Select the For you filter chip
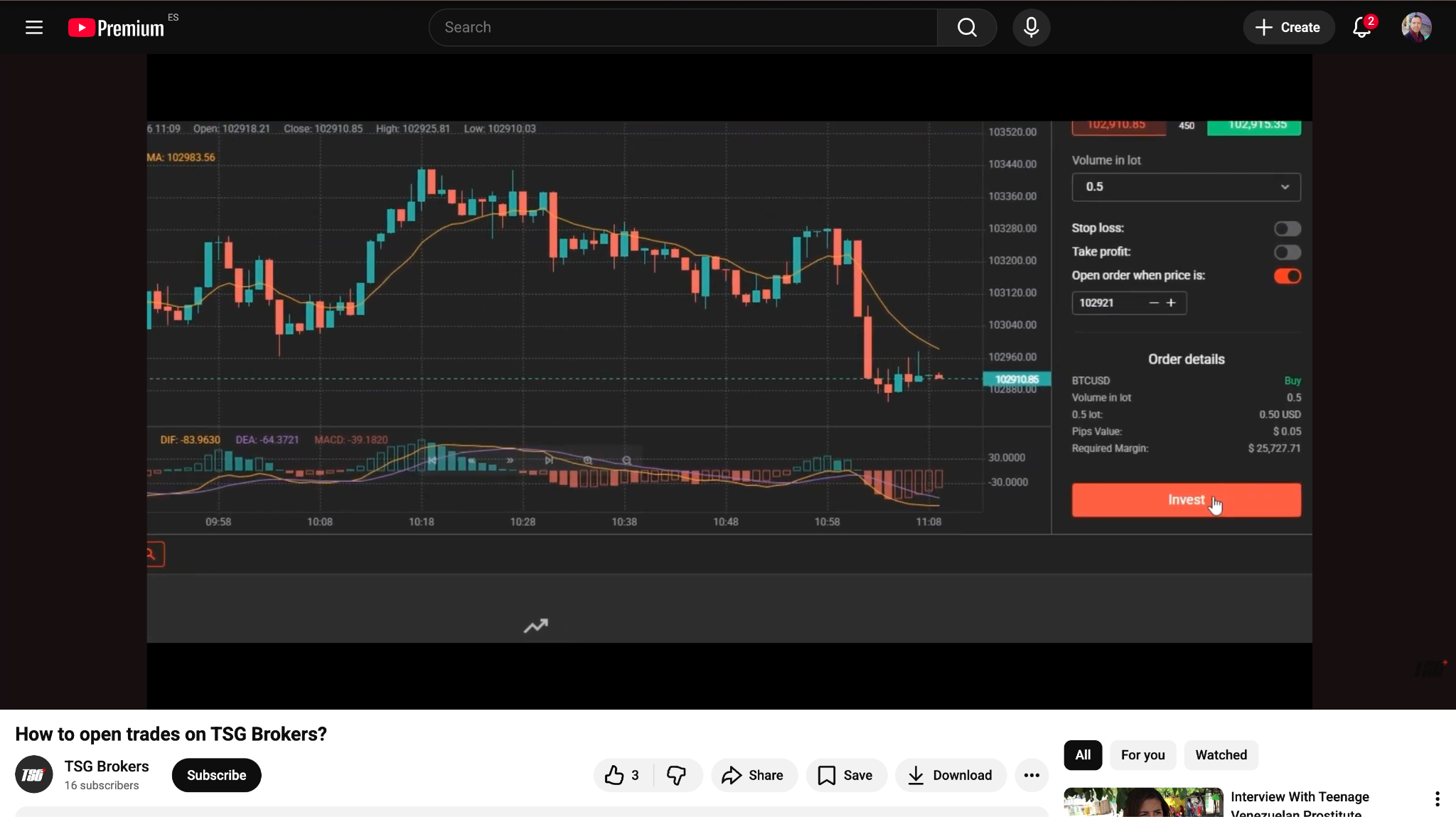1456x817 pixels. [1142, 755]
